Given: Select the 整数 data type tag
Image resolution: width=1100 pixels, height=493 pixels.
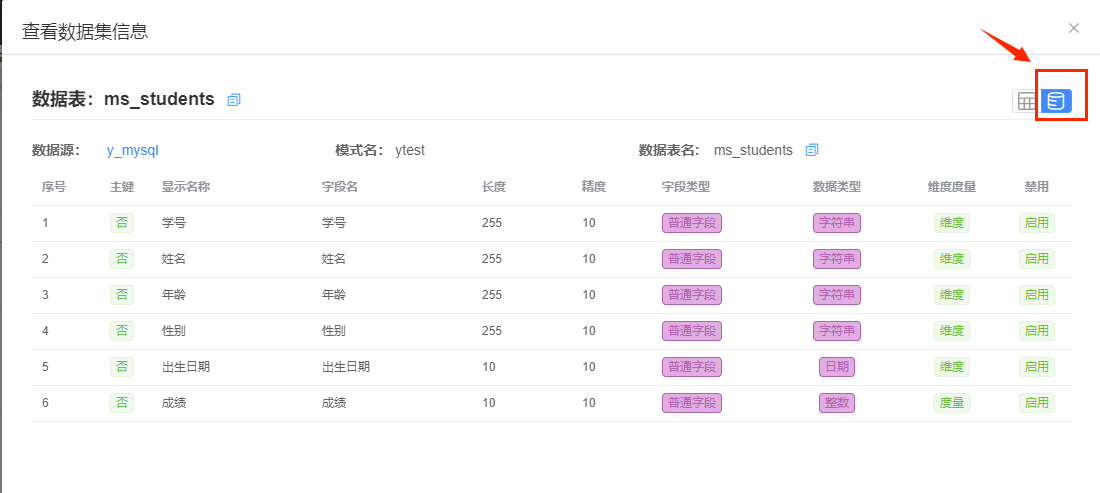Looking at the screenshot, I should coord(837,403).
